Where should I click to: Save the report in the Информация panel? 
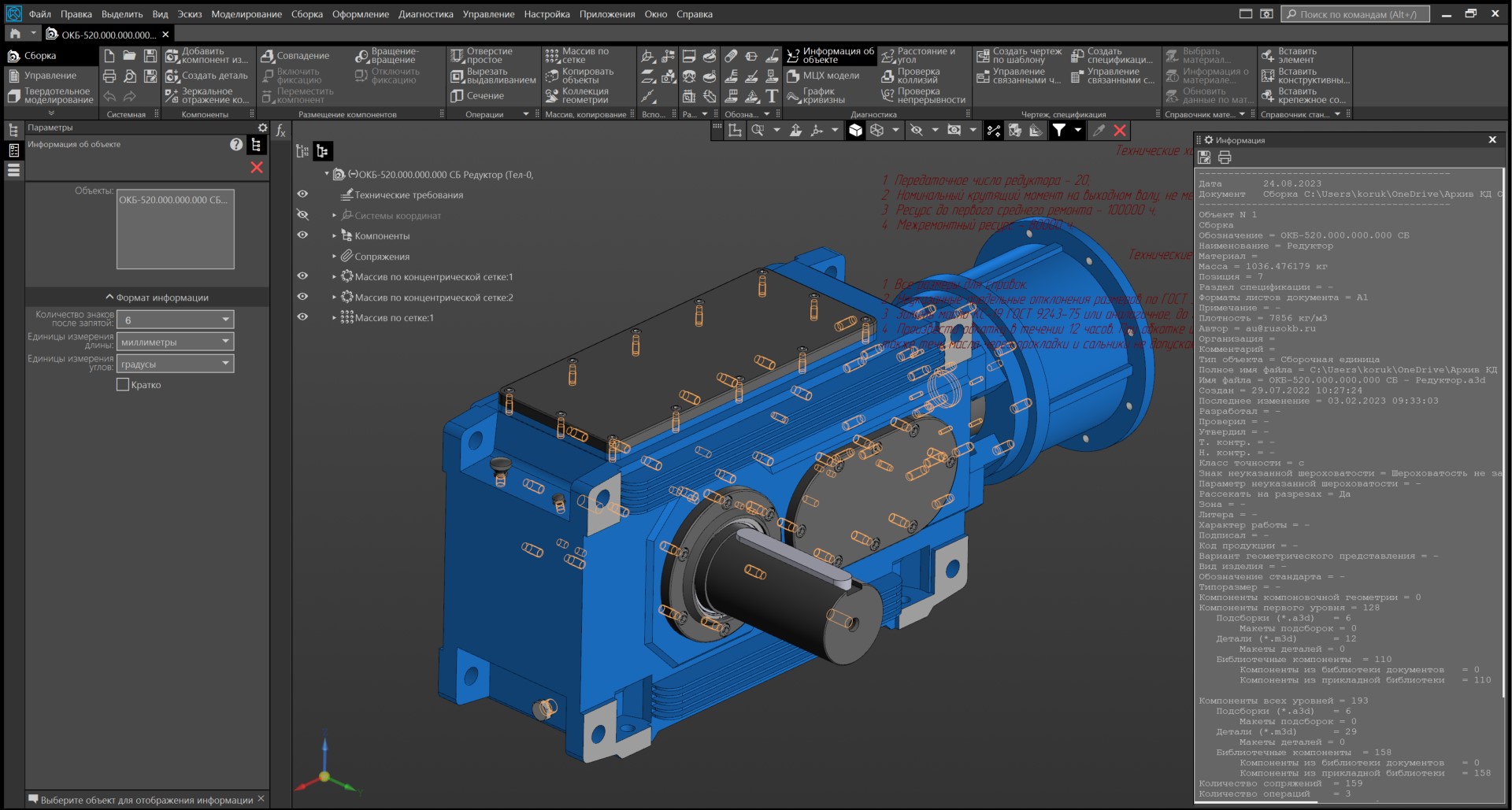click(x=1205, y=157)
